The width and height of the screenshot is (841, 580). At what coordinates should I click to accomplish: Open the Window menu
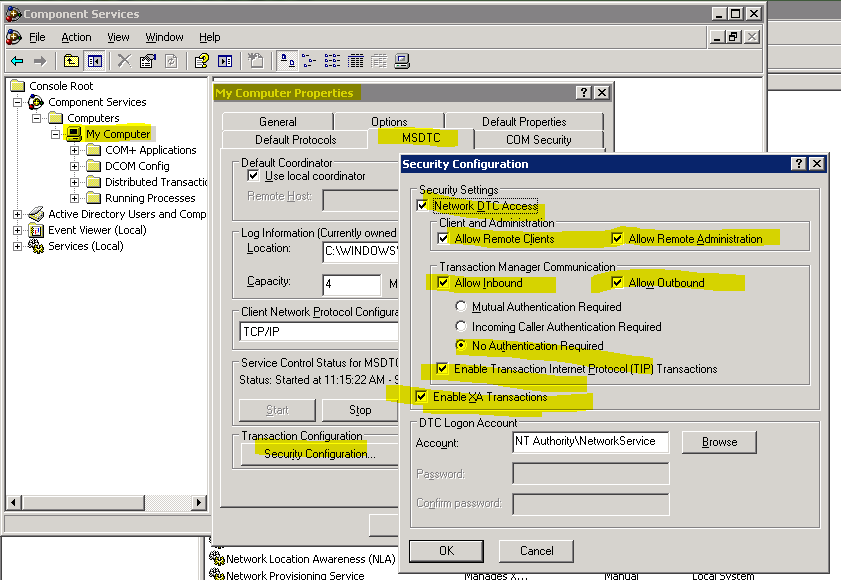pyautogui.click(x=164, y=37)
